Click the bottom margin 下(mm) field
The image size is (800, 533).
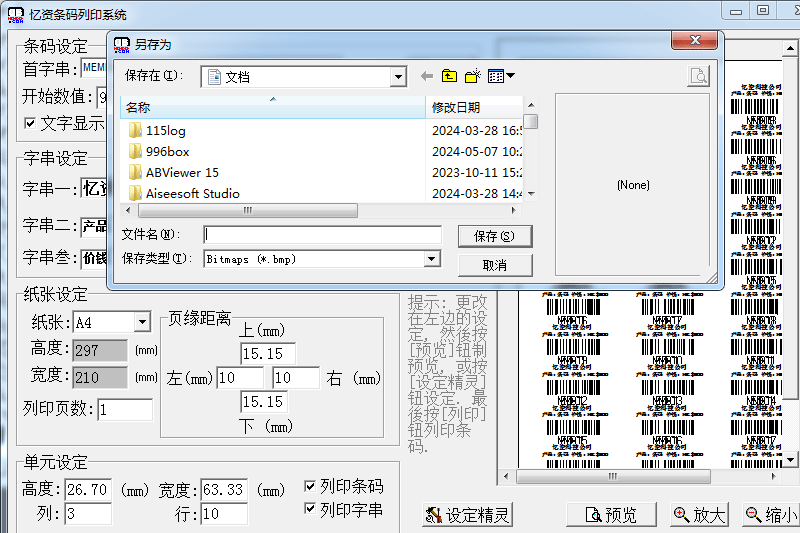(264, 401)
